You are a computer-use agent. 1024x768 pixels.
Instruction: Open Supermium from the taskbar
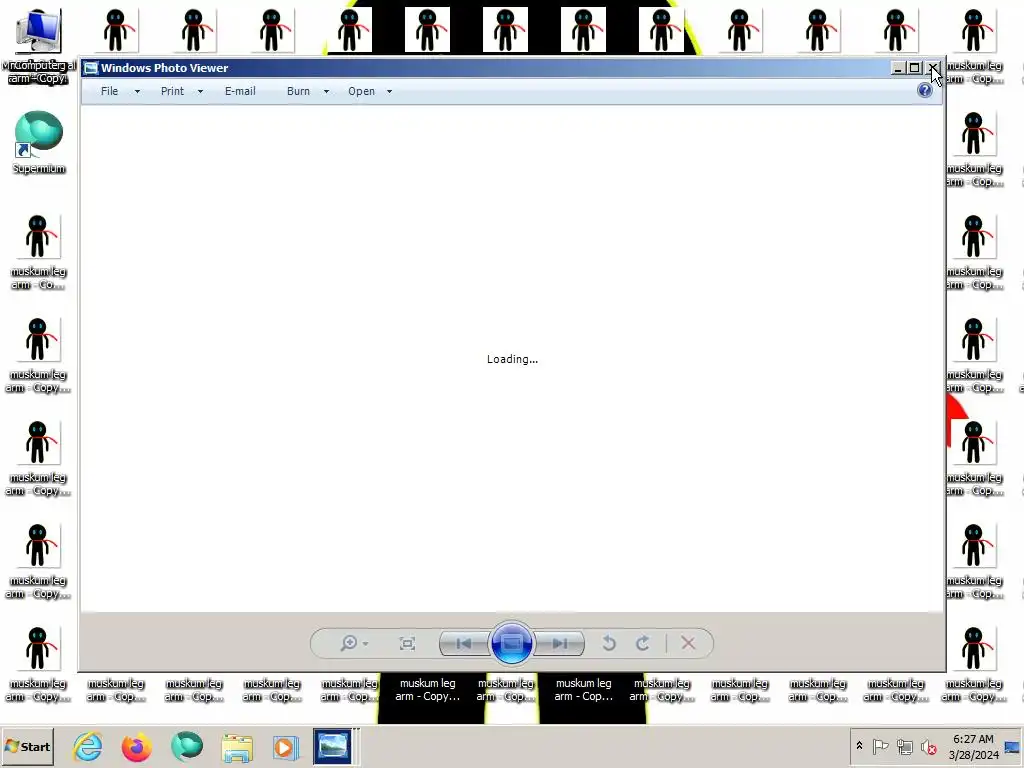[x=187, y=746]
